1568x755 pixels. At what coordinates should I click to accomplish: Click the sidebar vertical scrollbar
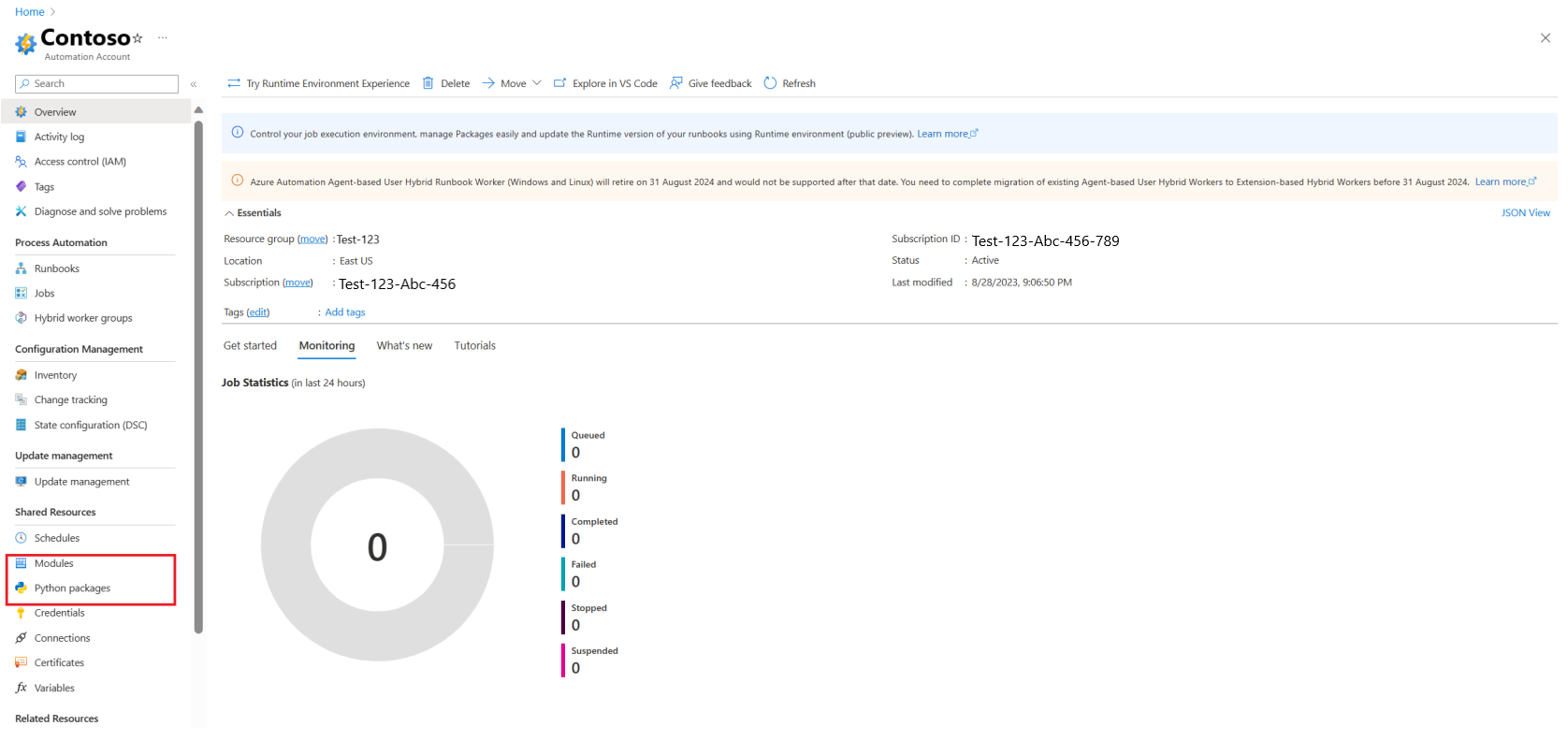(x=198, y=376)
